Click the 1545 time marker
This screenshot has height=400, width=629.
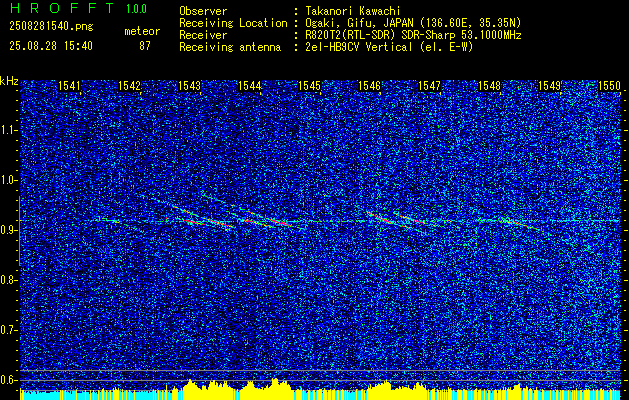click(x=310, y=86)
